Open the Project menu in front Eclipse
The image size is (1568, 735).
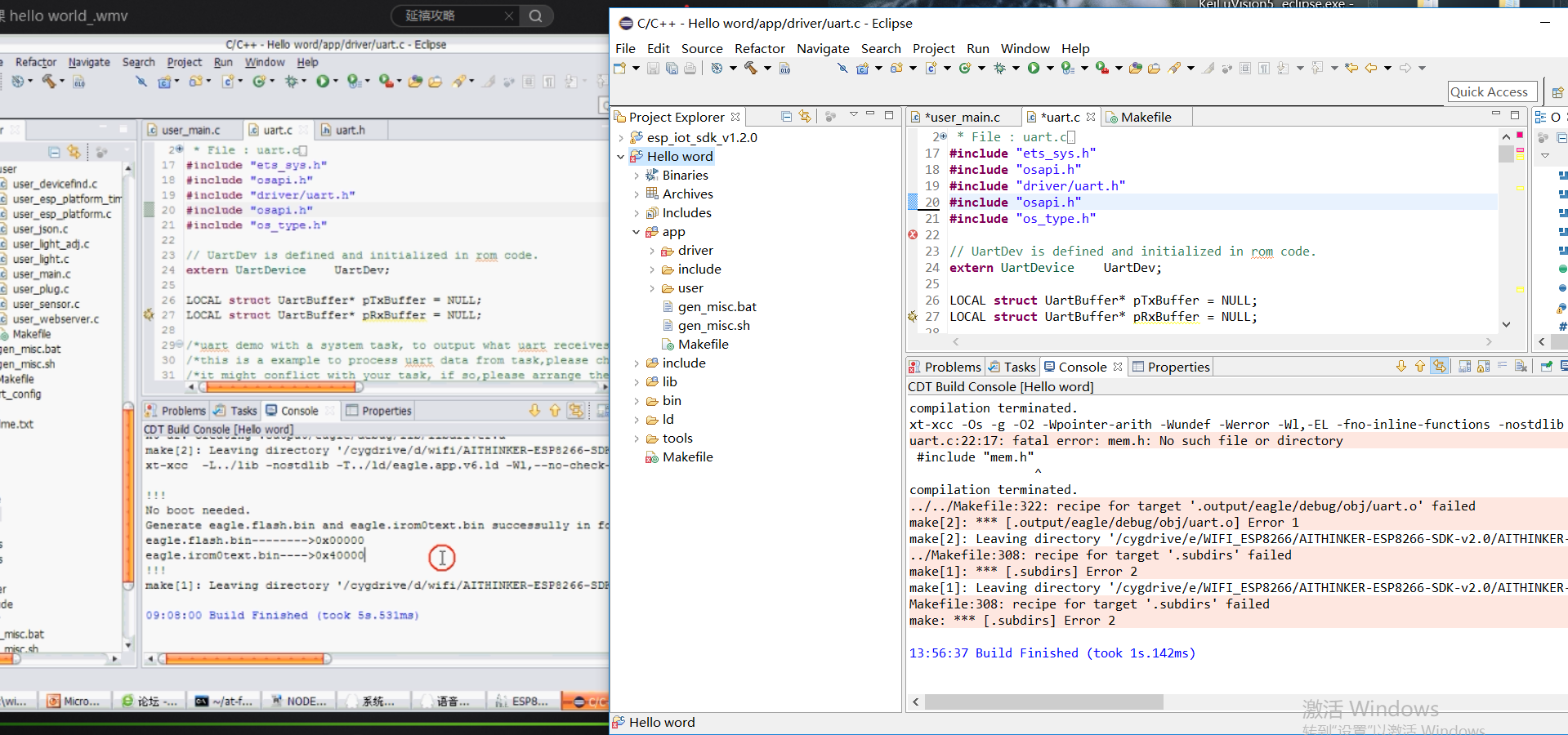(933, 49)
